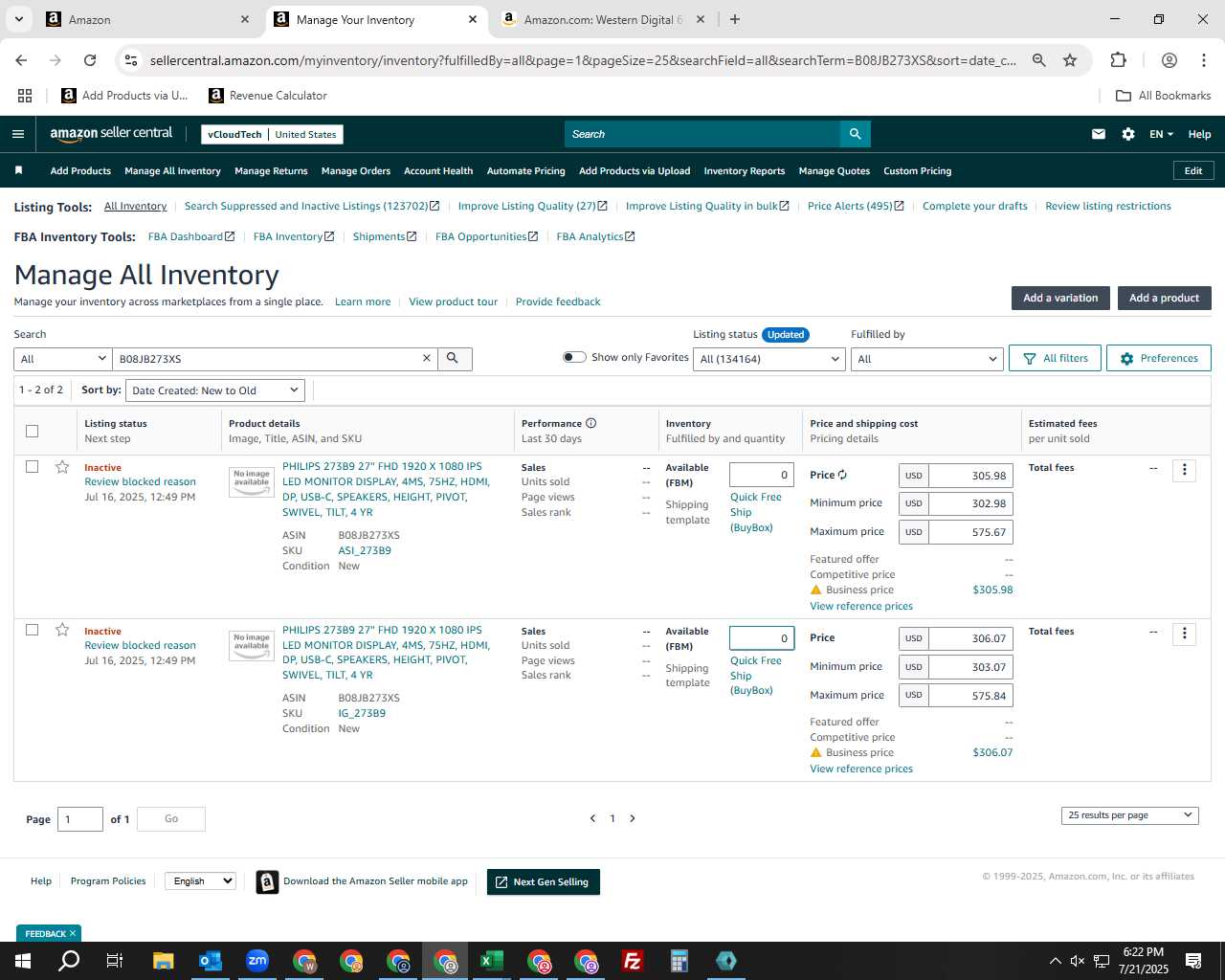Click the price refresh icon on first listing
Viewport: 1225px width, 980px height.
point(842,475)
